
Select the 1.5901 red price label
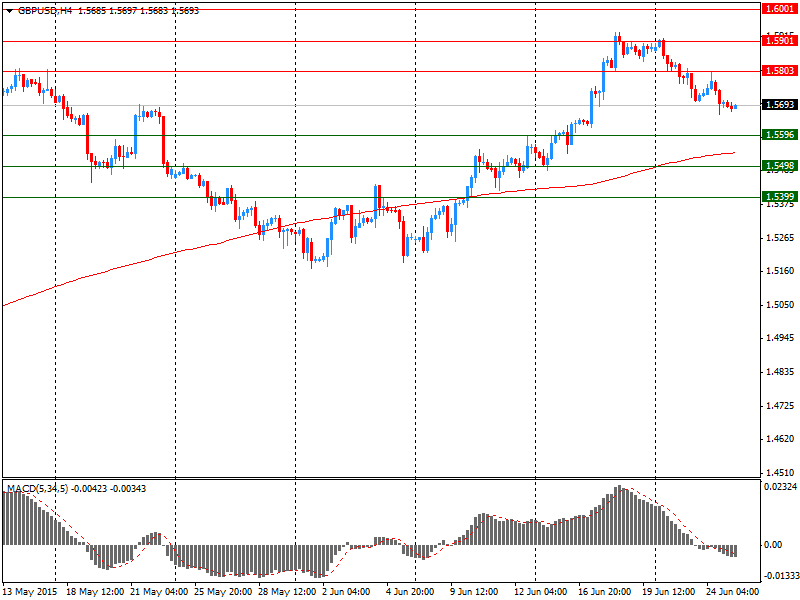[x=780, y=41]
